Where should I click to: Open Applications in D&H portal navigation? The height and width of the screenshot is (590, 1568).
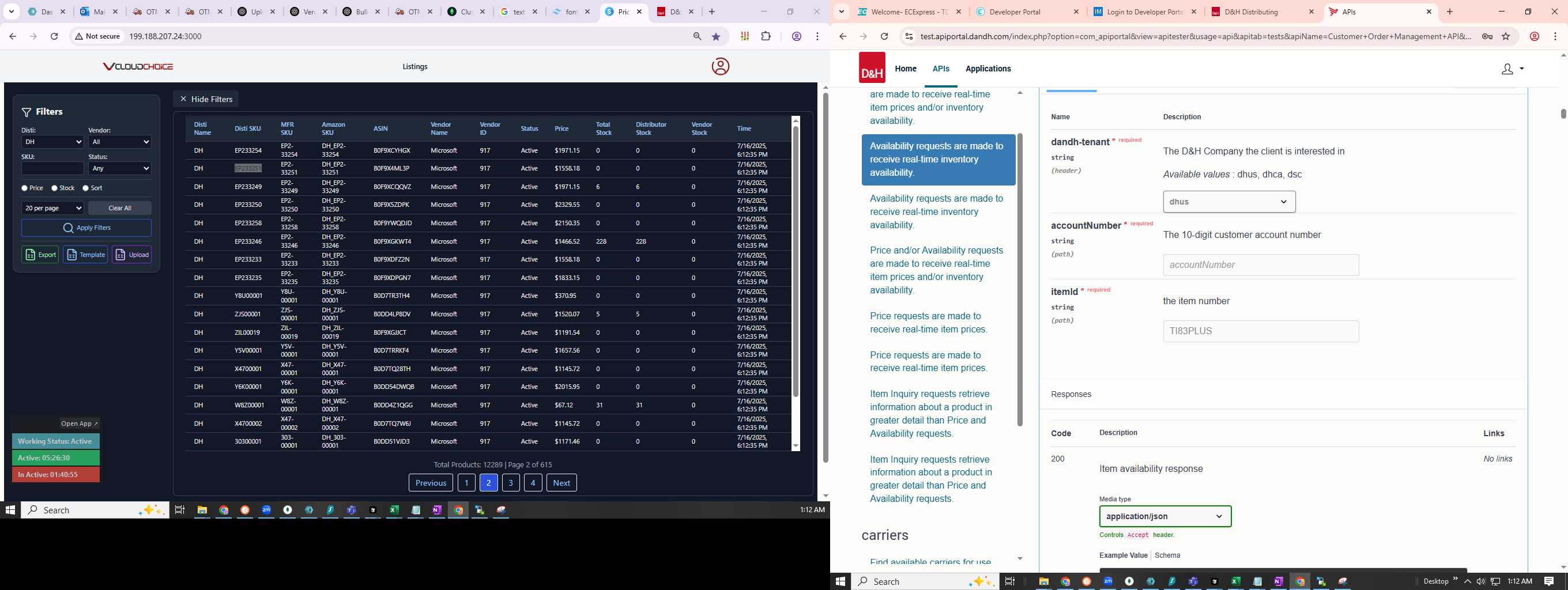(x=988, y=69)
